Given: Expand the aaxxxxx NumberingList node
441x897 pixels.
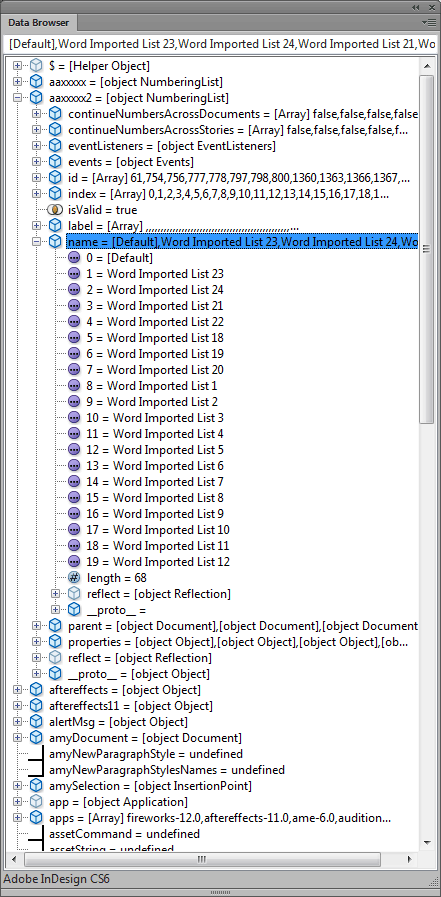Looking at the screenshot, I should point(17,82).
